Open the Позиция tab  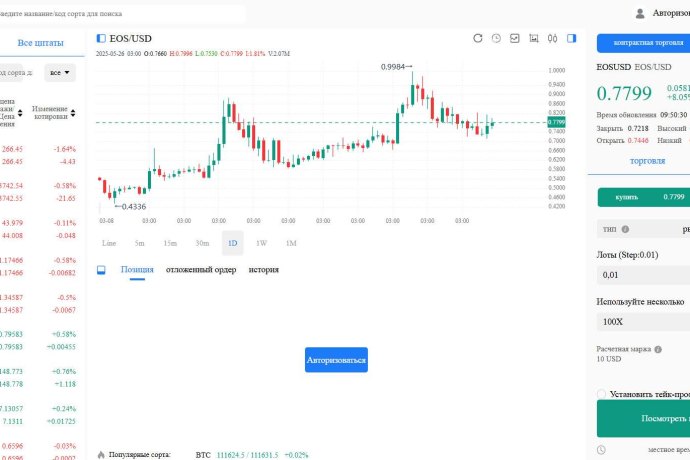click(137, 269)
